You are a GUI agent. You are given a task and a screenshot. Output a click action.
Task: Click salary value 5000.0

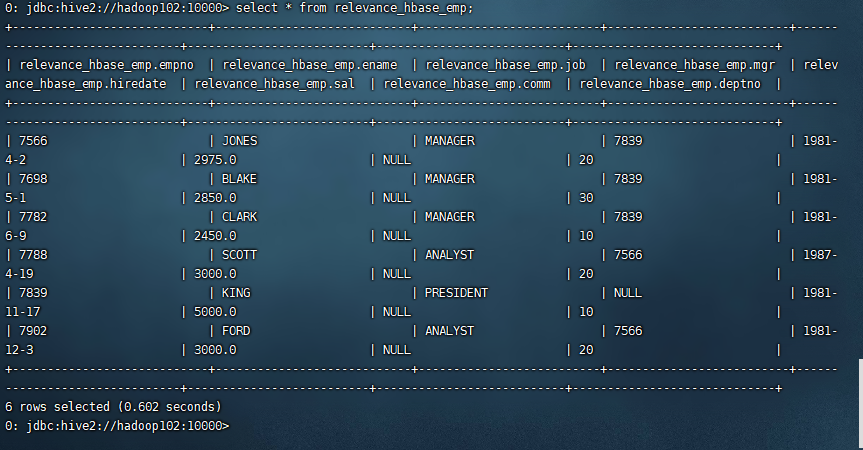coord(215,312)
